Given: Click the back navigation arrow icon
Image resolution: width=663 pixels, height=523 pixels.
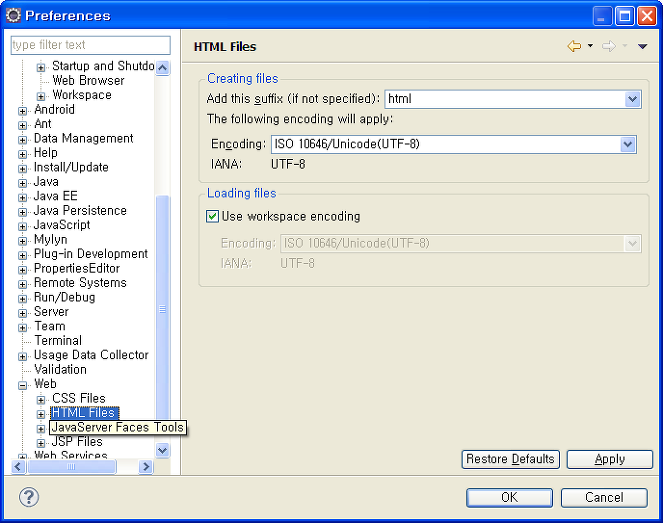Looking at the screenshot, I should tap(574, 46).
